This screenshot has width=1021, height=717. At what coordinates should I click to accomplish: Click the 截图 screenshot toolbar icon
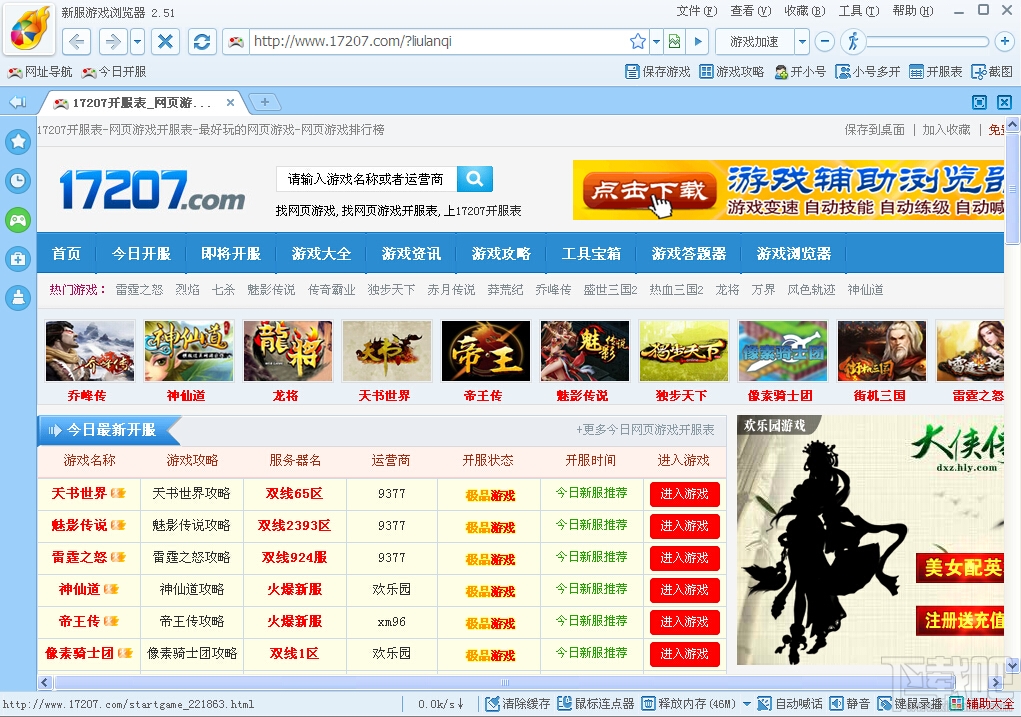992,72
